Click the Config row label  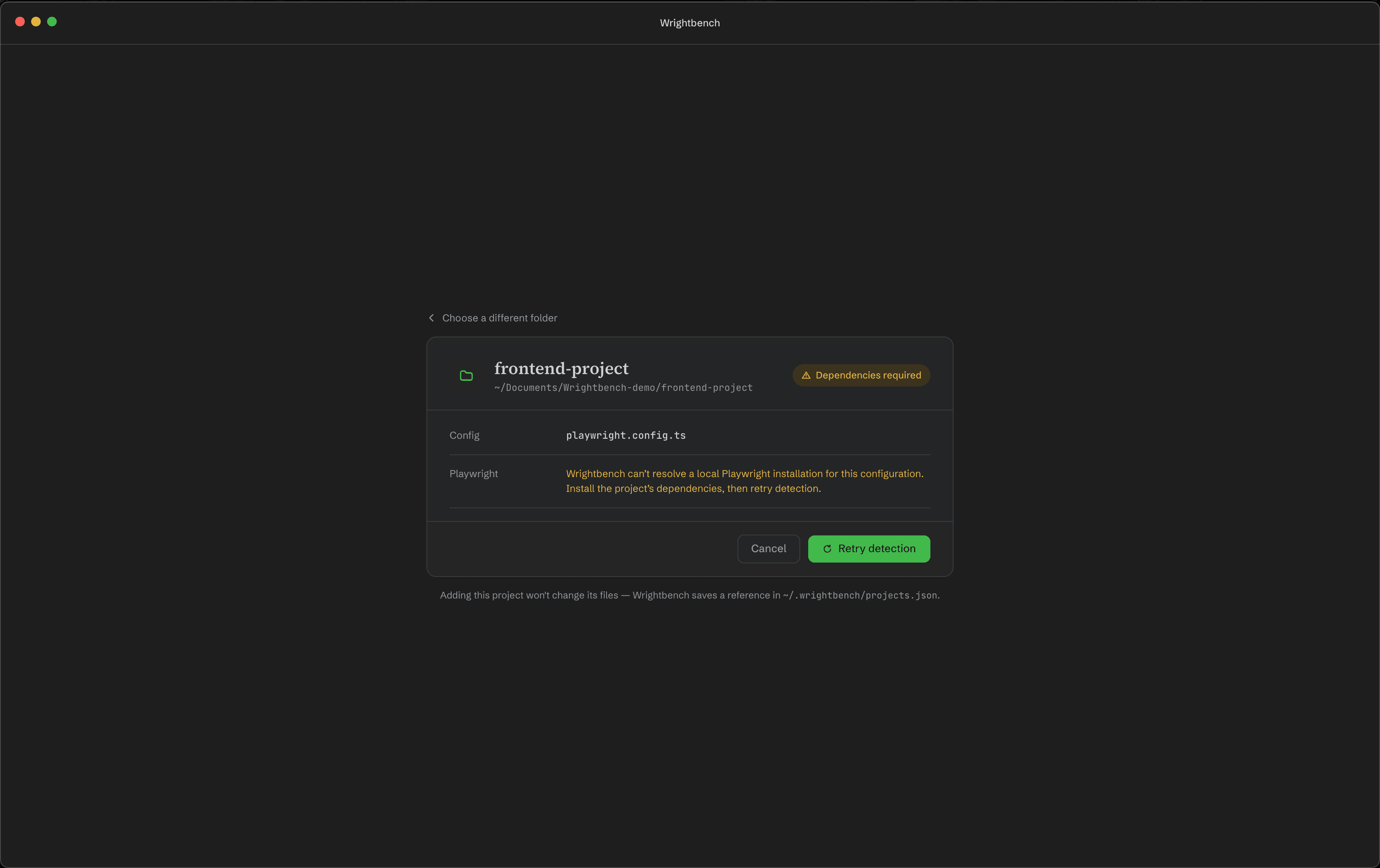pyautogui.click(x=464, y=436)
